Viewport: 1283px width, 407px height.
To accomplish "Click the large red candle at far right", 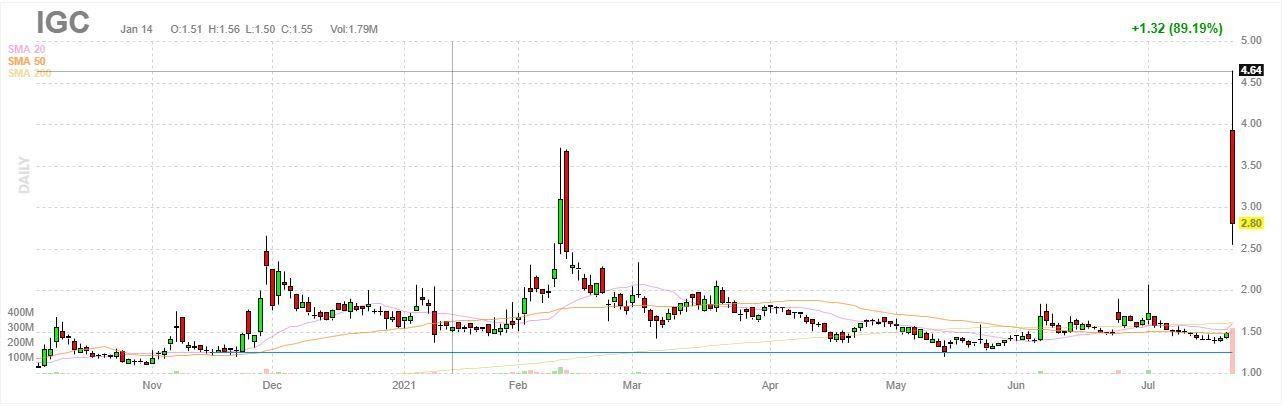I will [1232, 176].
